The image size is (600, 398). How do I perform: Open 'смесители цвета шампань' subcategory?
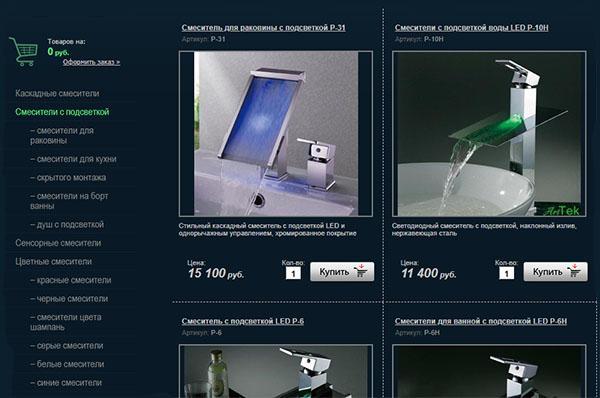click(x=66, y=322)
